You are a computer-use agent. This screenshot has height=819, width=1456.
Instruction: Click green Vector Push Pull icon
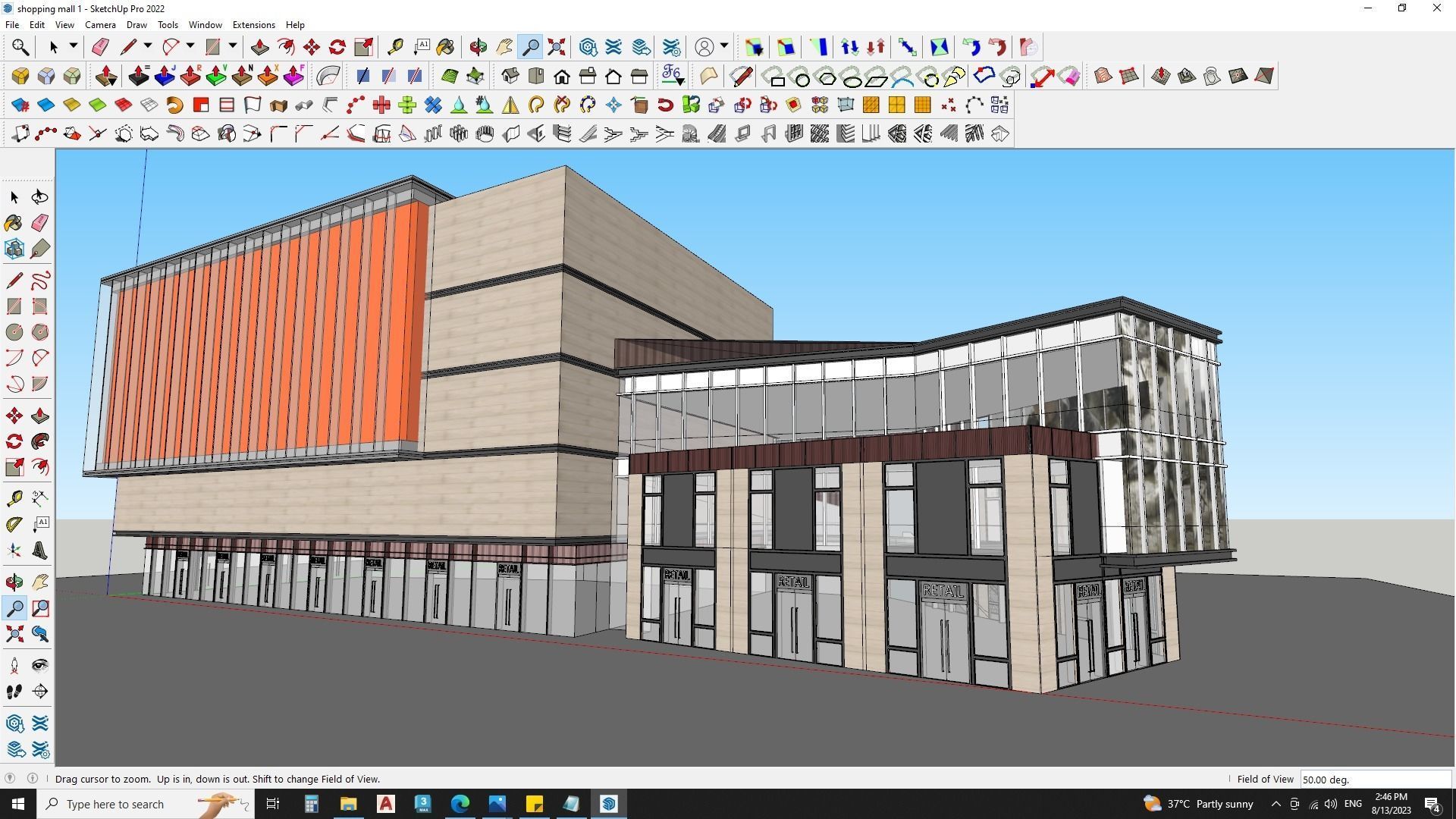(x=216, y=76)
